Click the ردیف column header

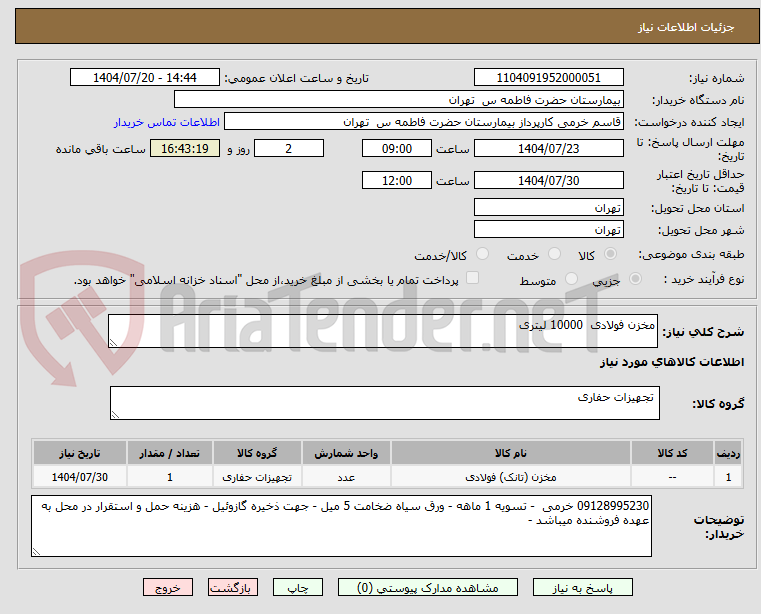point(728,453)
